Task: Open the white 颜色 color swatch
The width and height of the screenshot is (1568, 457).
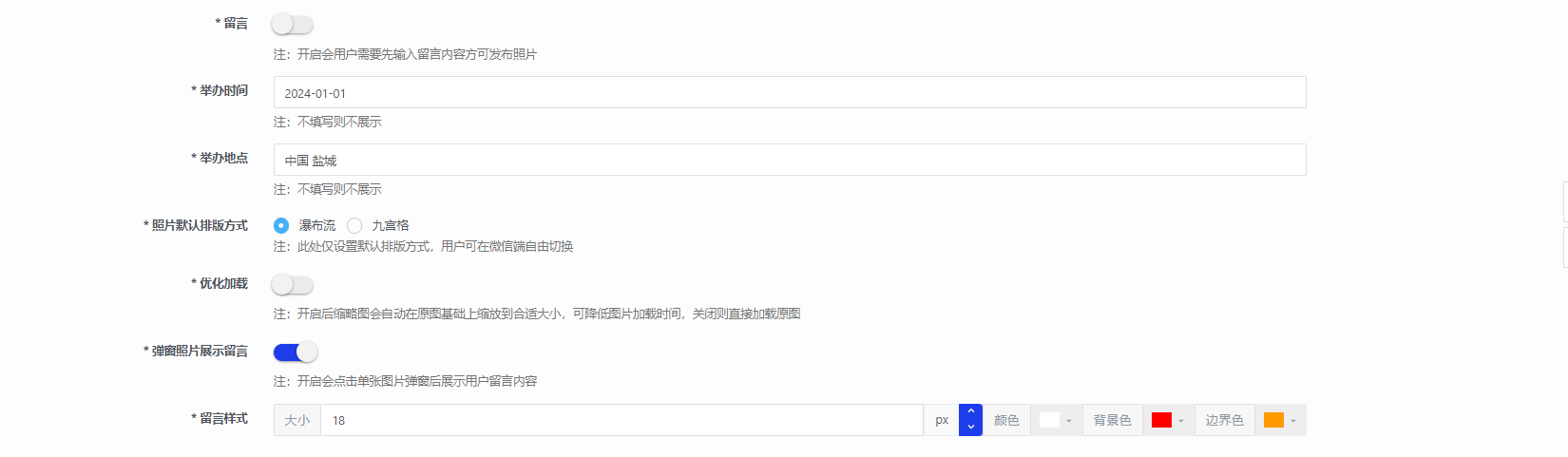Action: tap(1050, 420)
